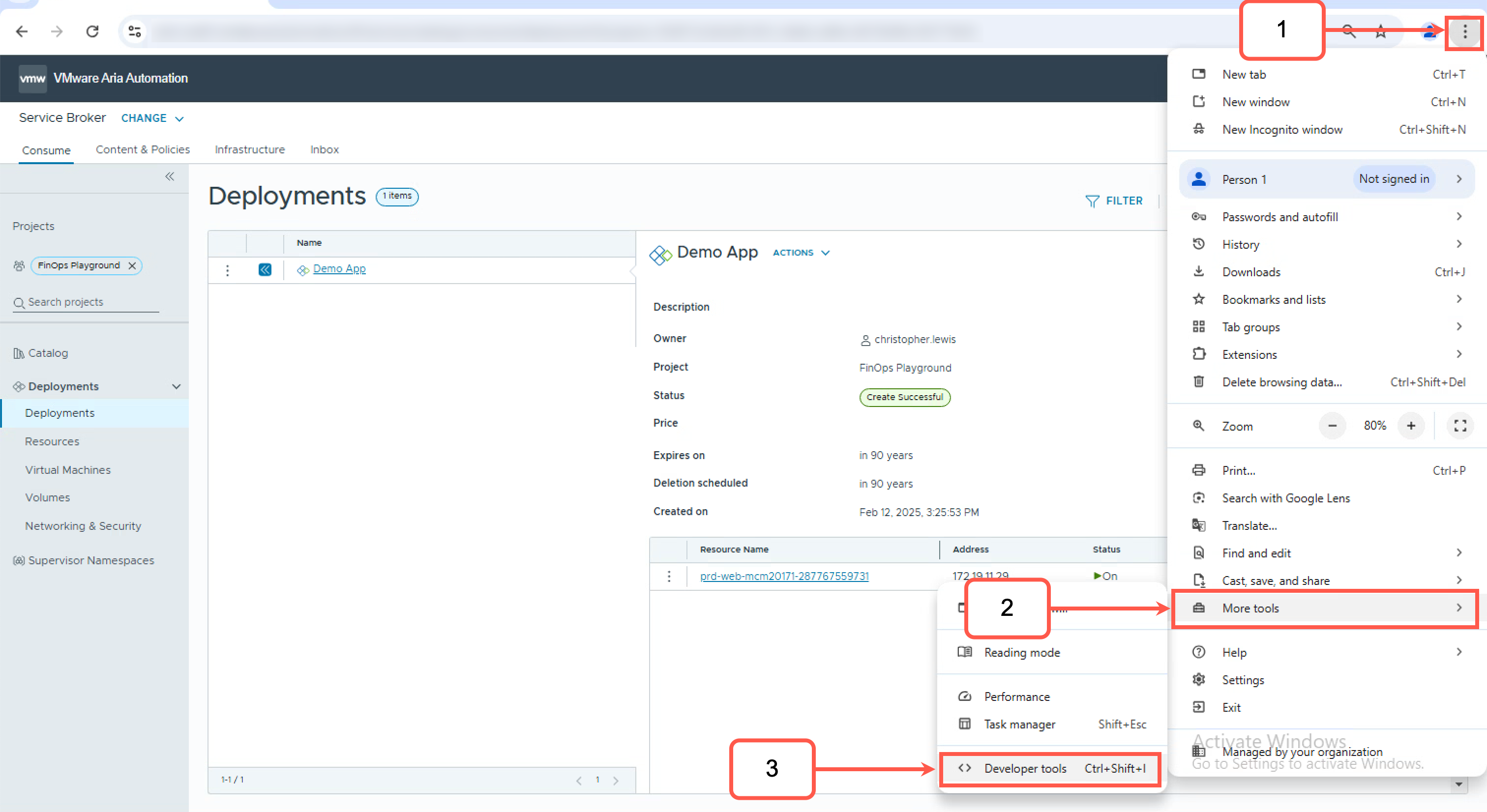Screen dimensions: 1487x812
Task: Switch to the Content & Policies tab
Action: pos(143,149)
